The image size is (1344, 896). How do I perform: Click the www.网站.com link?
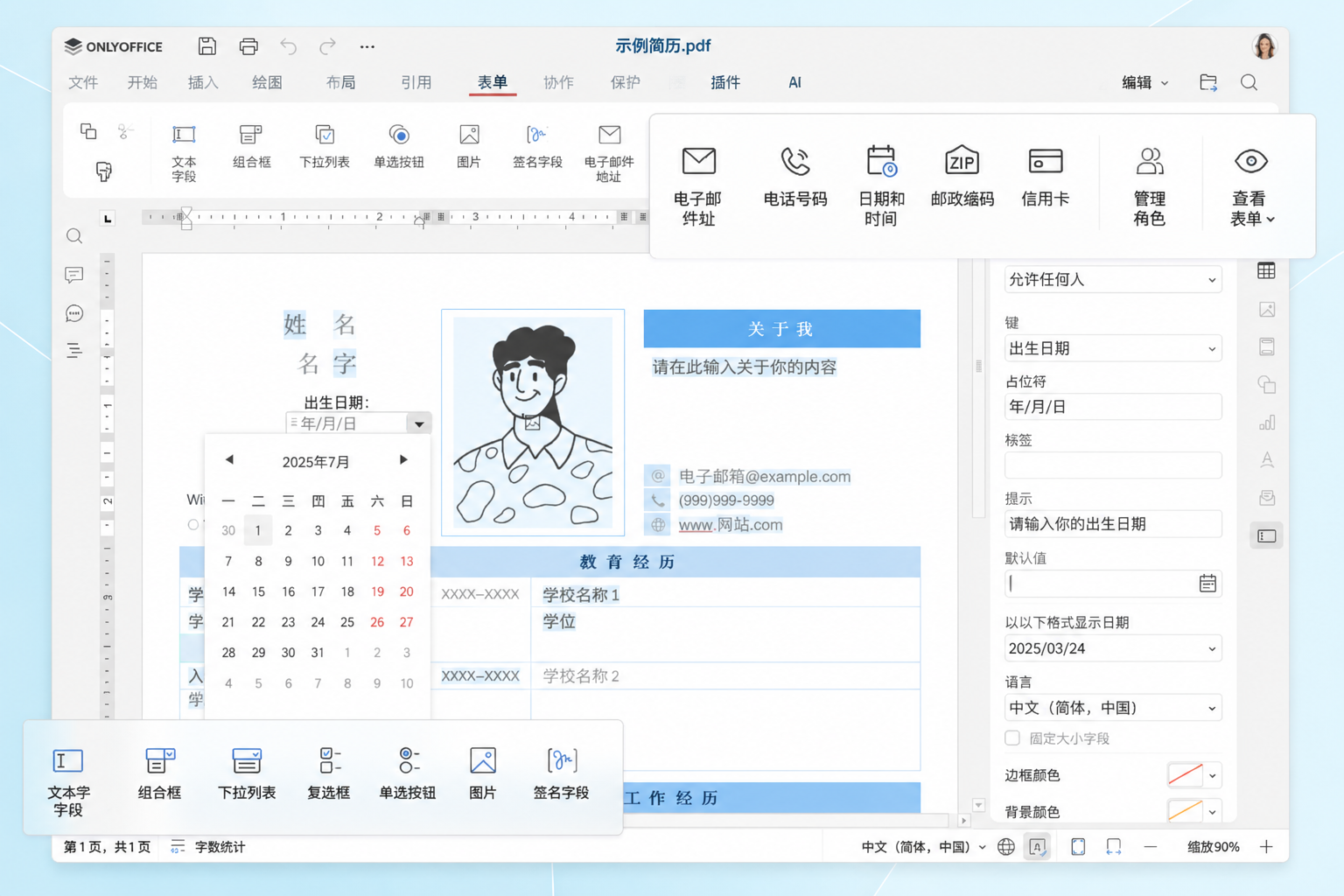[x=731, y=525]
